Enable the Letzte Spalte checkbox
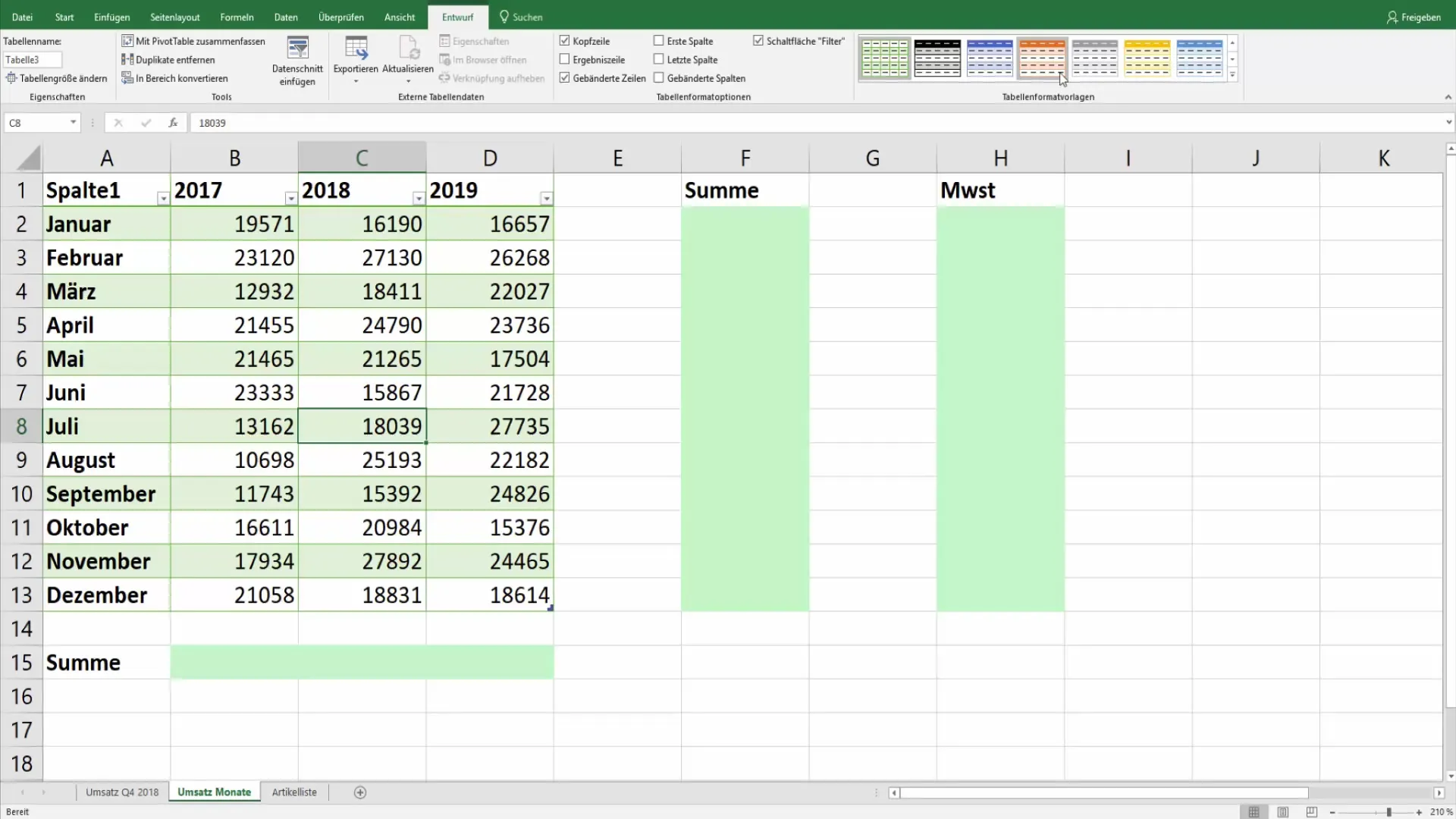The image size is (1456, 819). pos(659,59)
